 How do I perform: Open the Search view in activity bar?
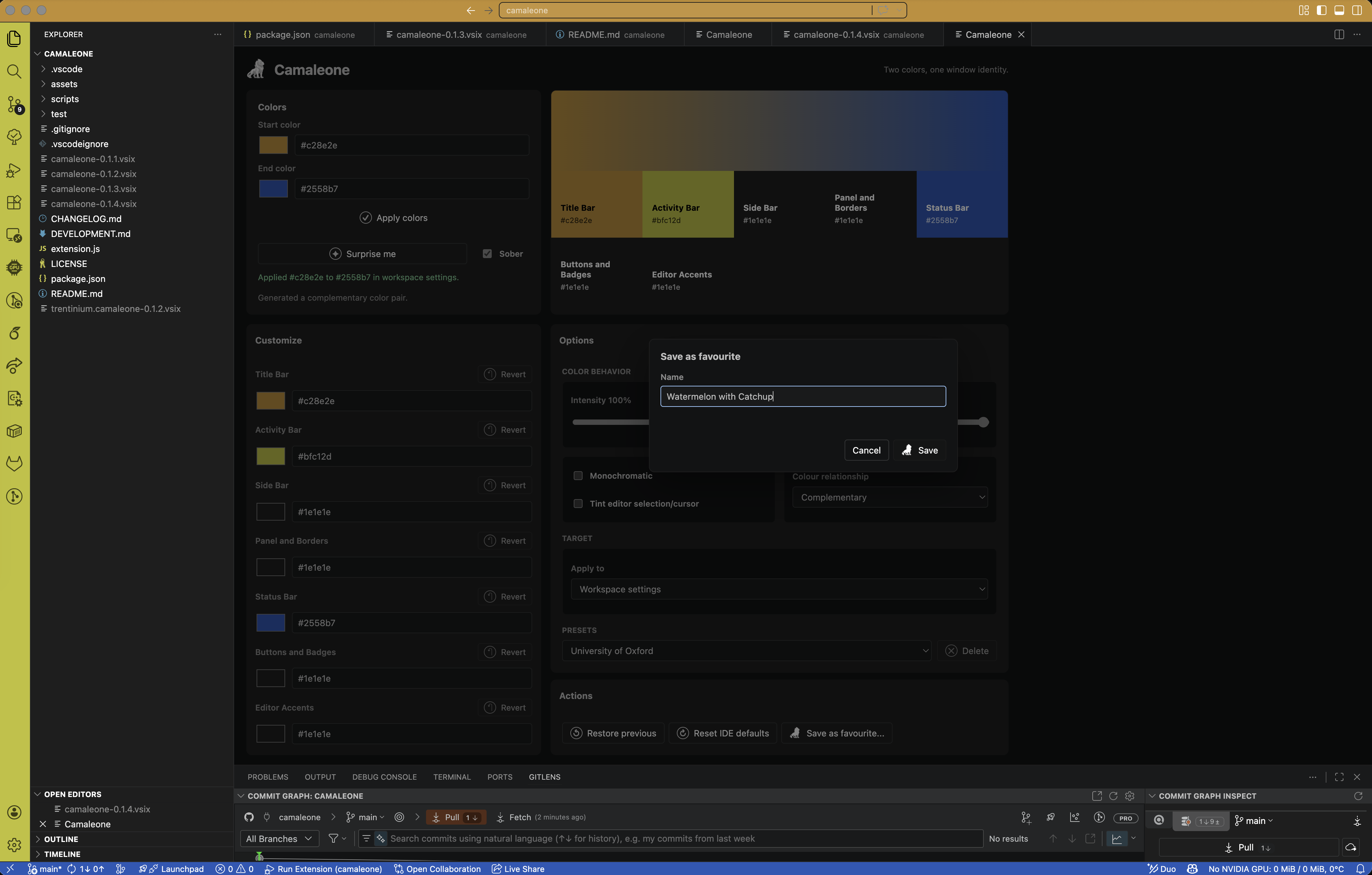(14, 71)
